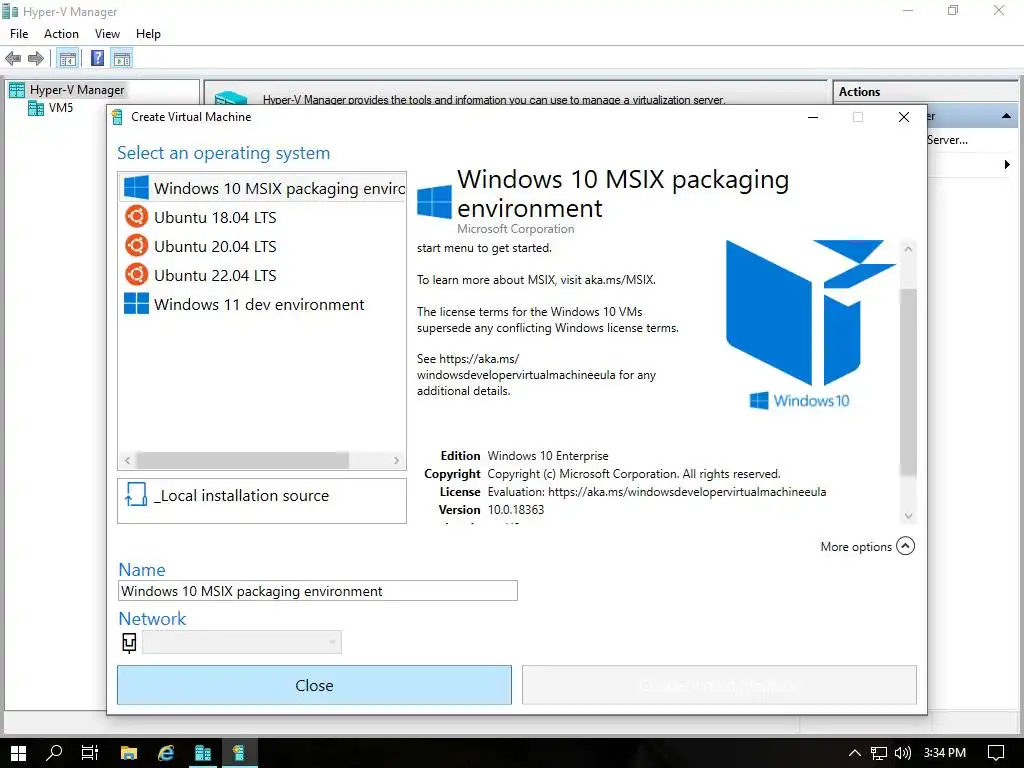Click the left arrow of the OS list scrollbar

[127, 460]
